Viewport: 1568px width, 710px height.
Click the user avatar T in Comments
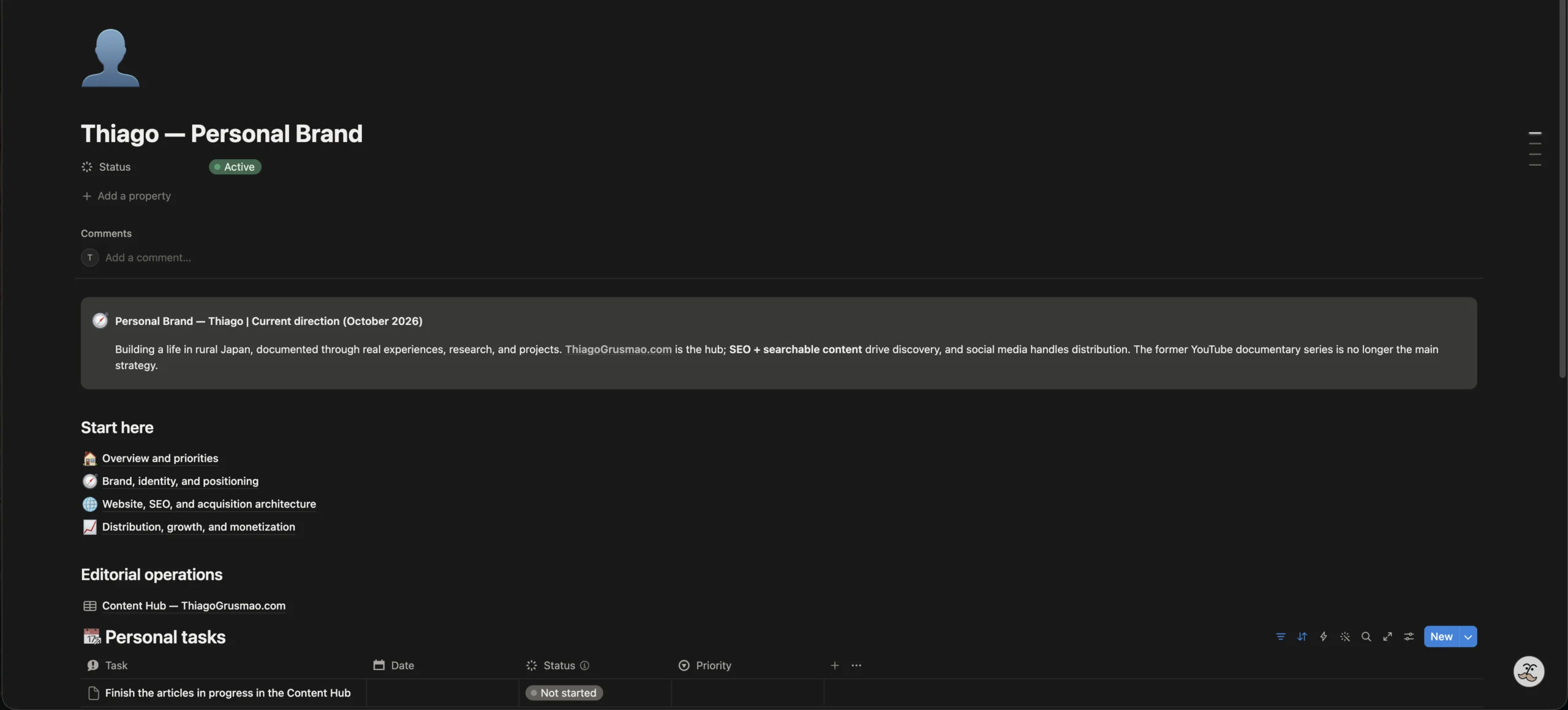(x=90, y=258)
